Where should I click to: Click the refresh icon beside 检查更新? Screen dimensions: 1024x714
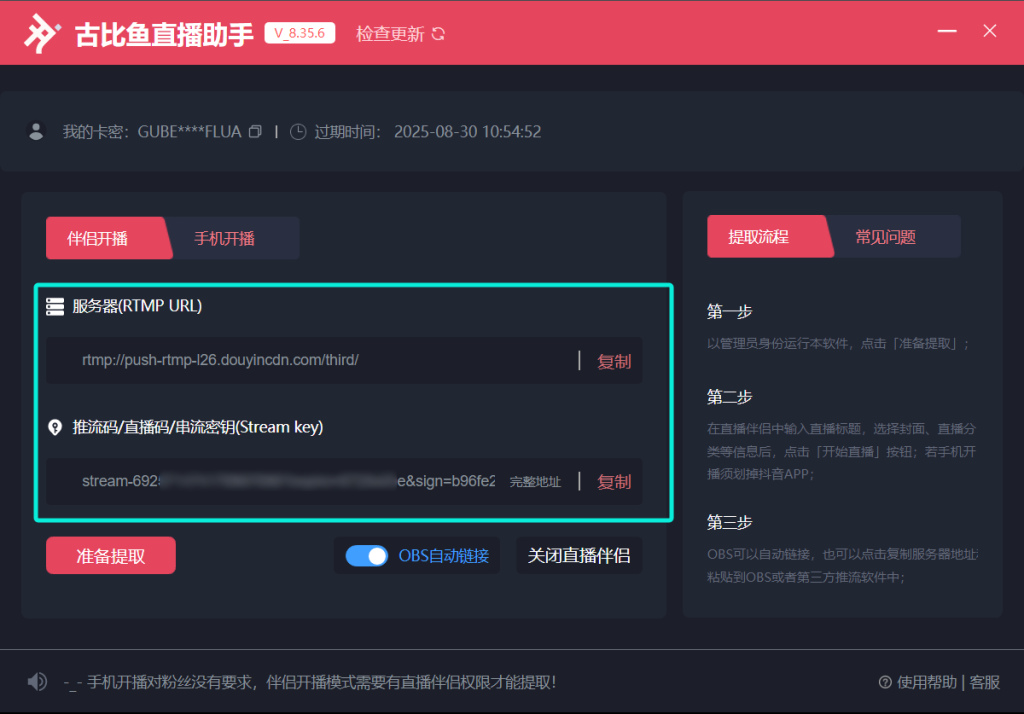click(x=438, y=34)
